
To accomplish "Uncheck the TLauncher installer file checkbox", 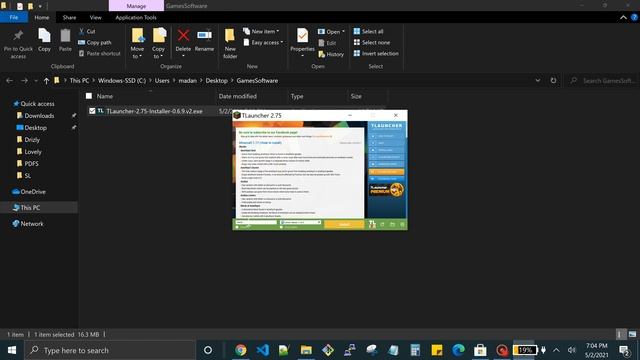I will 92,111.
